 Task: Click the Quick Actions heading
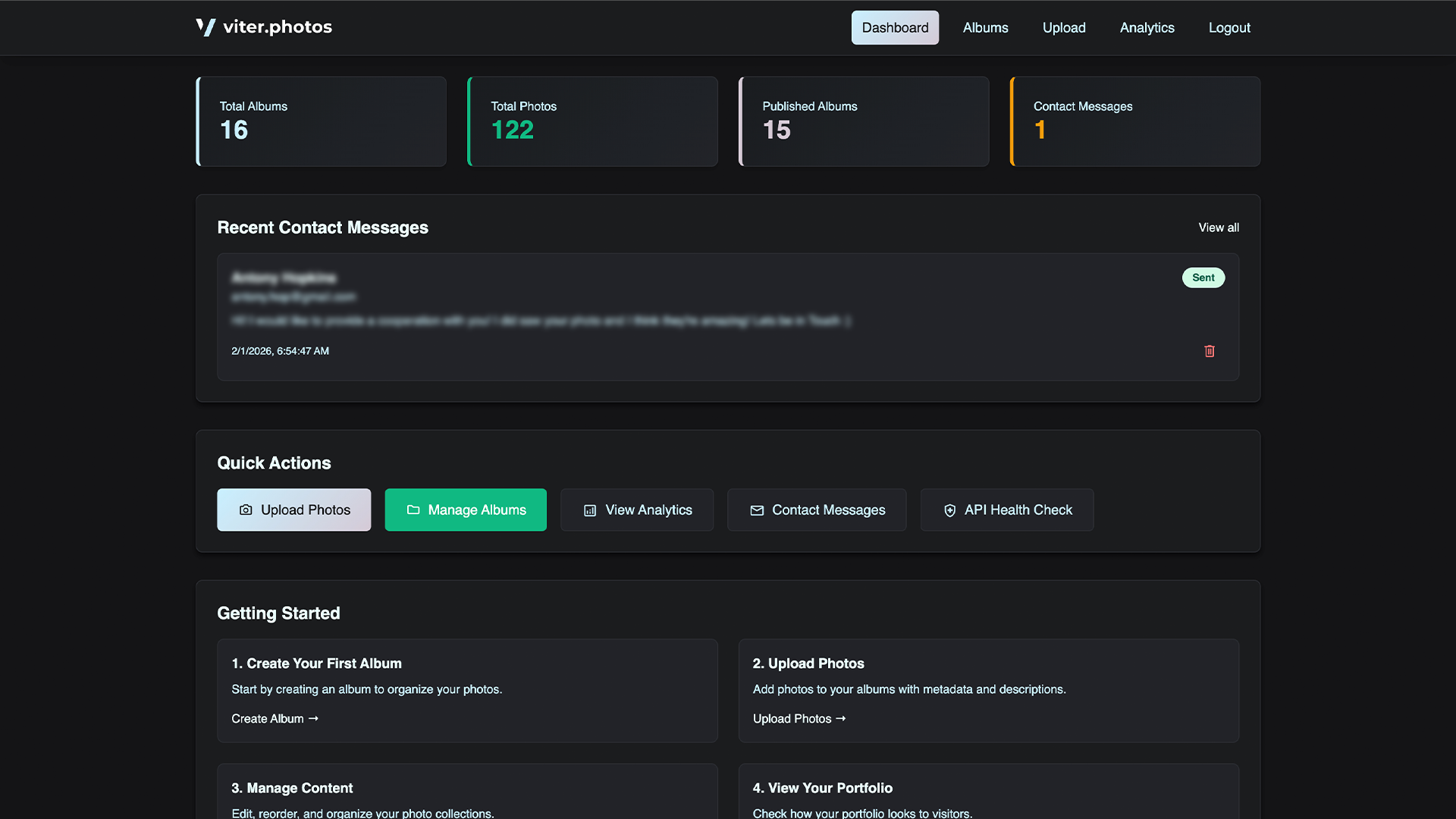click(274, 463)
